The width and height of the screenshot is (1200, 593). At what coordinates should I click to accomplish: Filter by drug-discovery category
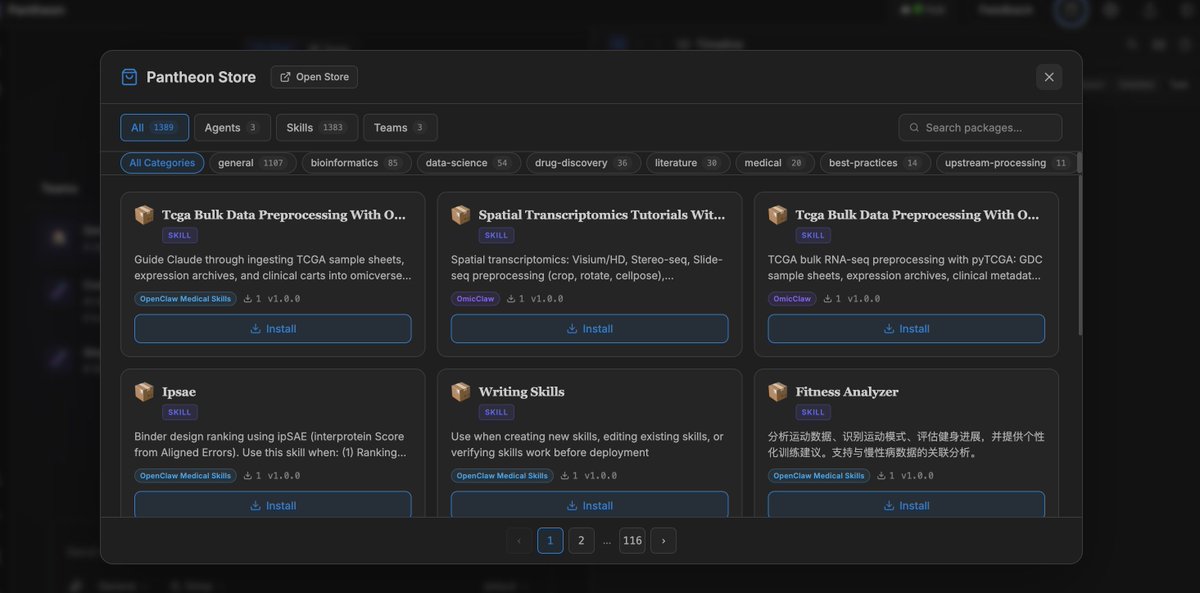[583, 163]
